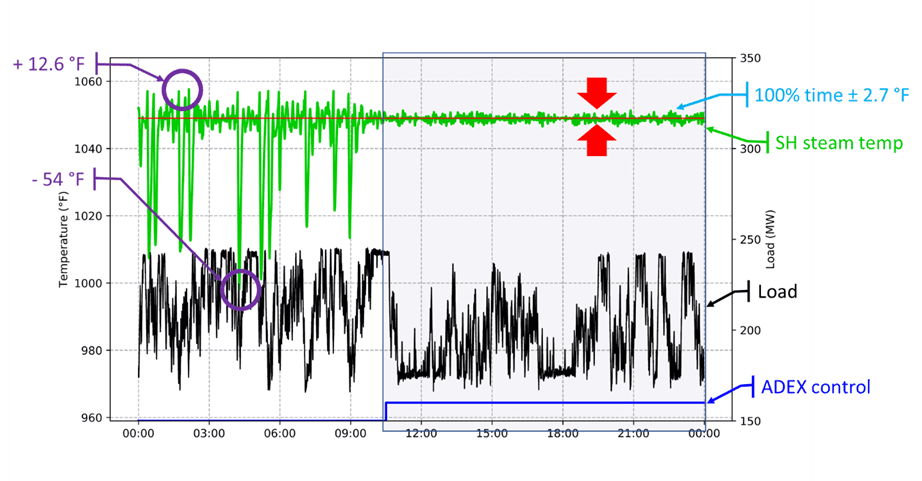Click the 150 load tick label
This screenshot has width=922, height=481.
(750, 422)
